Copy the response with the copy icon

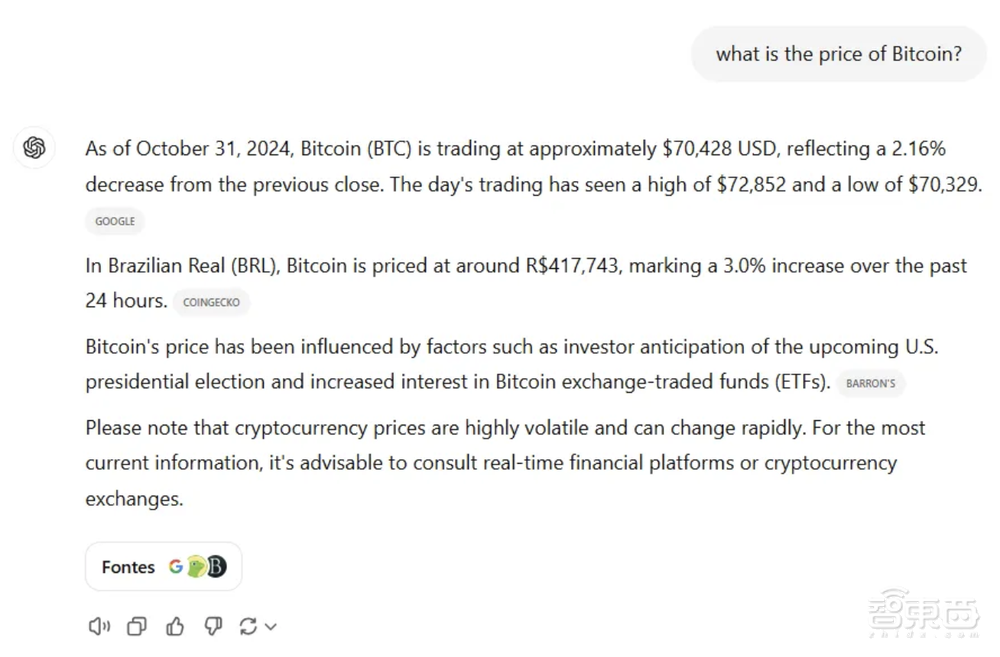137,626
